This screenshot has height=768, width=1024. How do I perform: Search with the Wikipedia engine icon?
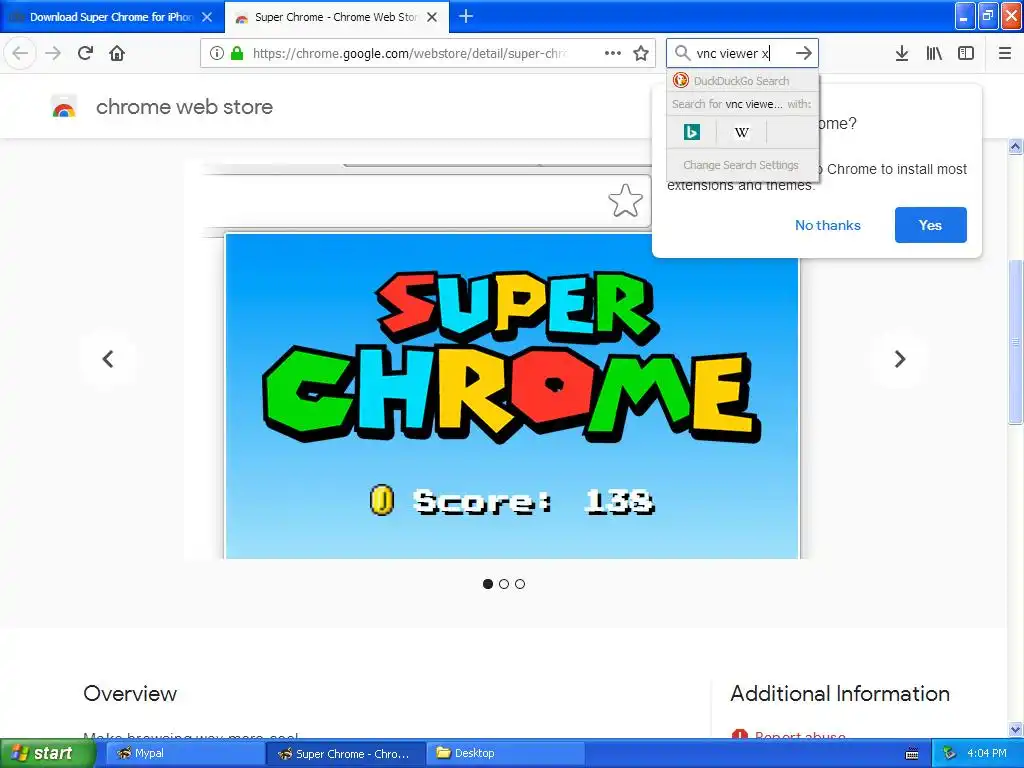click(x=741, y=132)
